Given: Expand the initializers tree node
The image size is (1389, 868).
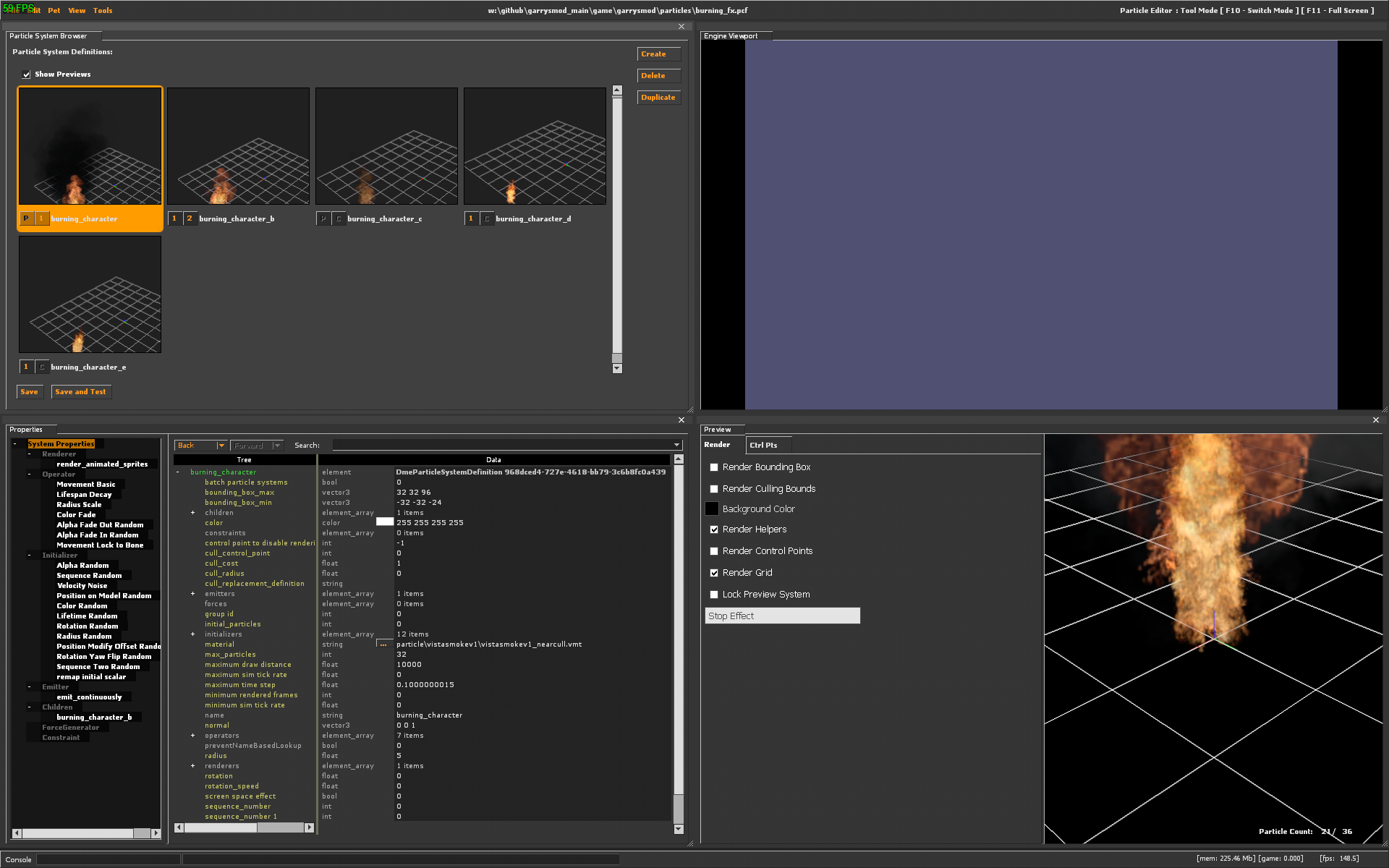Looking at the screenshot, I should tap(192, 634).
